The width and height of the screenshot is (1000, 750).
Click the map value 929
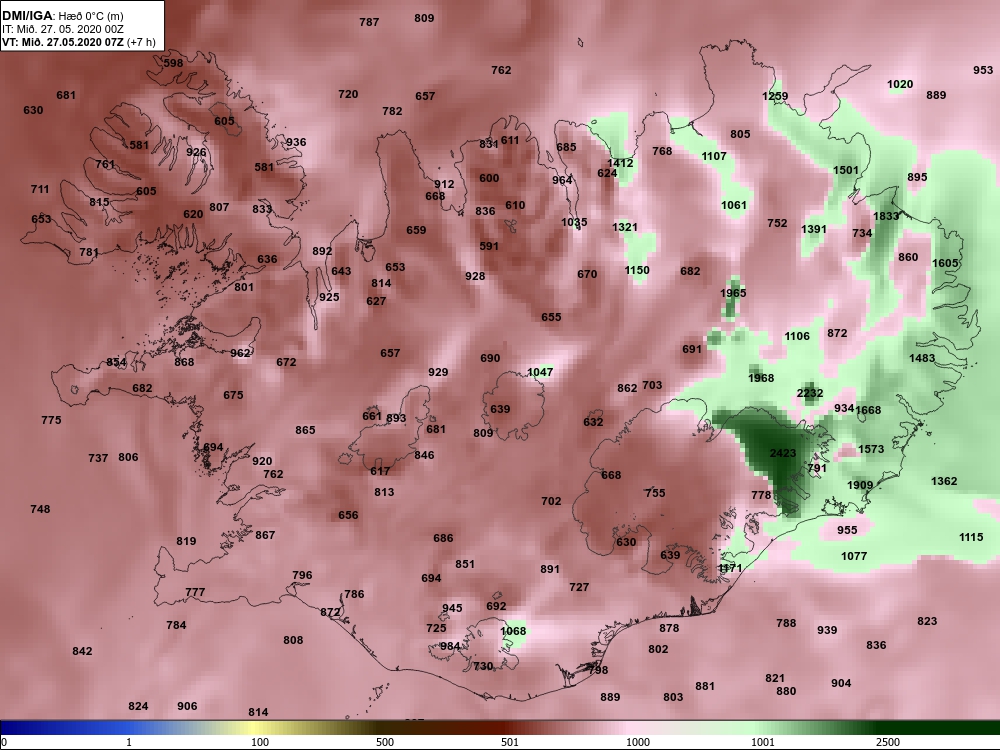[x=438, y=372]
